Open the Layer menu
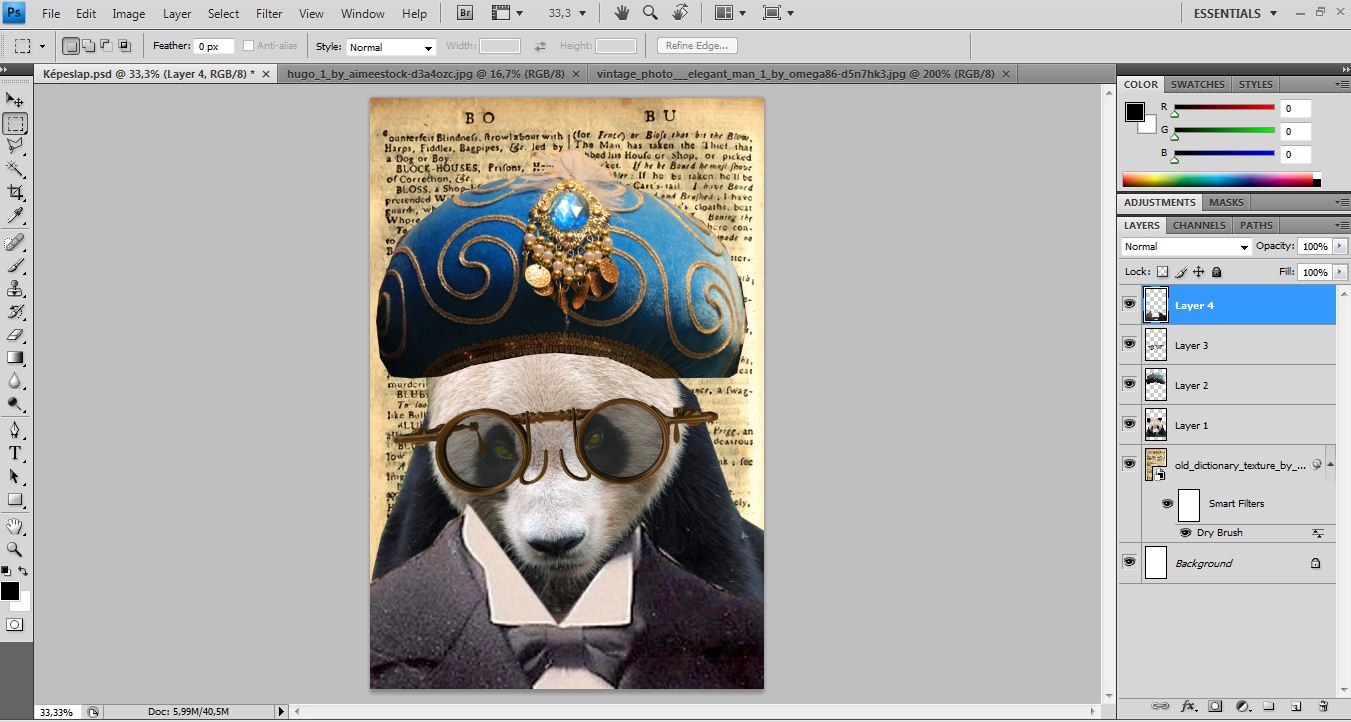This screenshot has width=1351, height=722. pyautogui.click(x=177, y=14)
